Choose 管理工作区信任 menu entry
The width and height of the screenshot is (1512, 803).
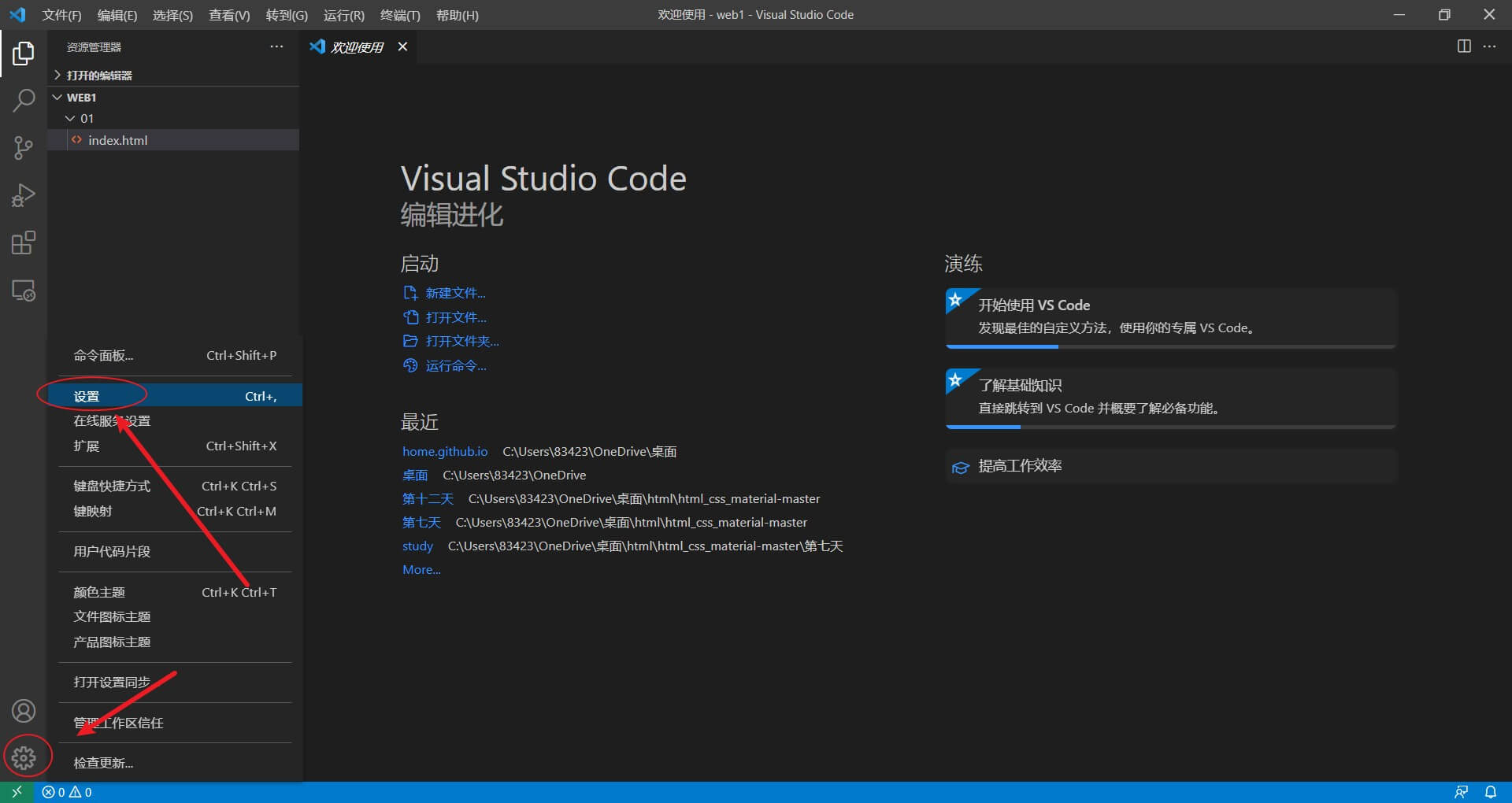pyautogui.click(x=175, y=723)
